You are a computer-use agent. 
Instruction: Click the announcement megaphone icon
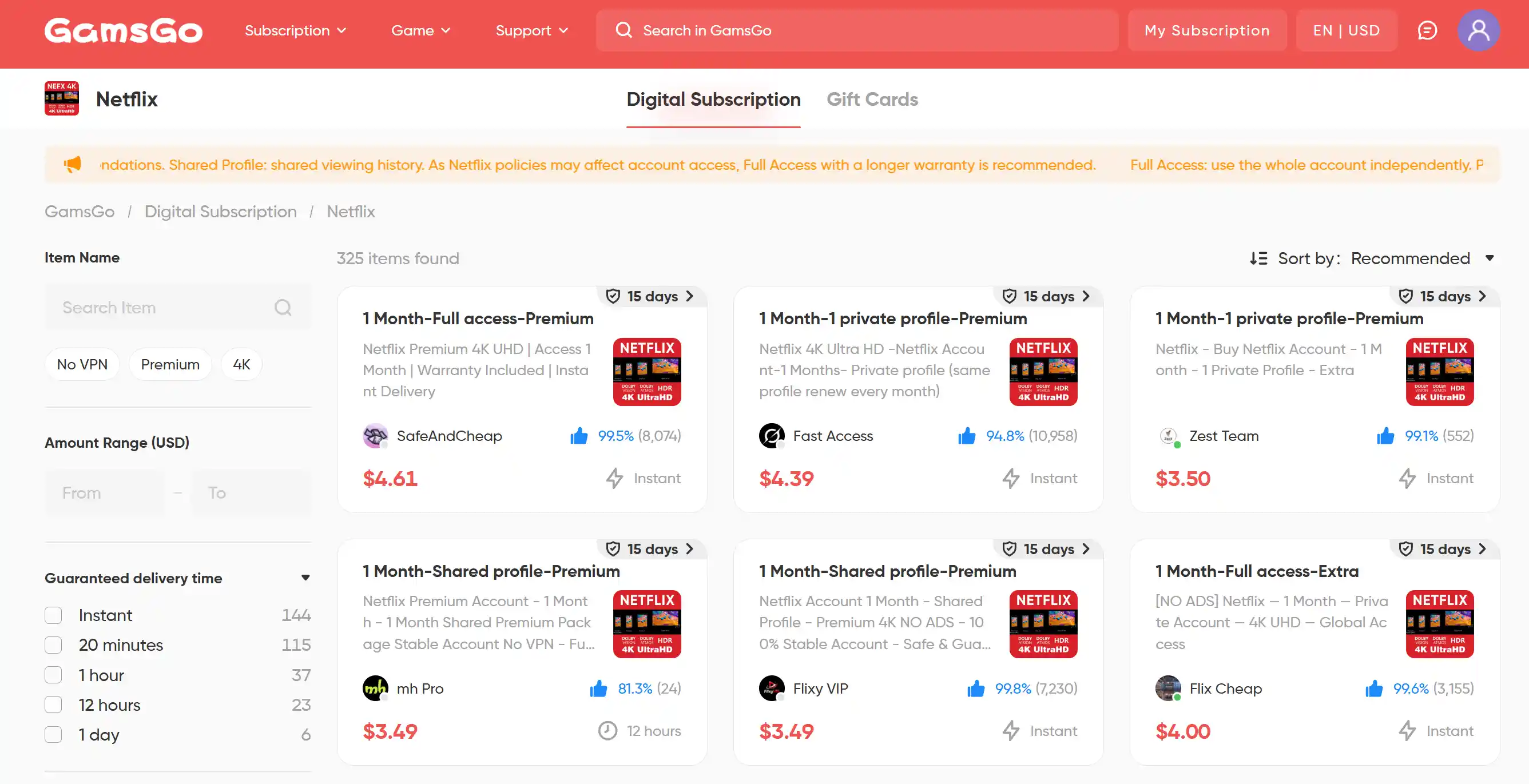pos(73,164)
